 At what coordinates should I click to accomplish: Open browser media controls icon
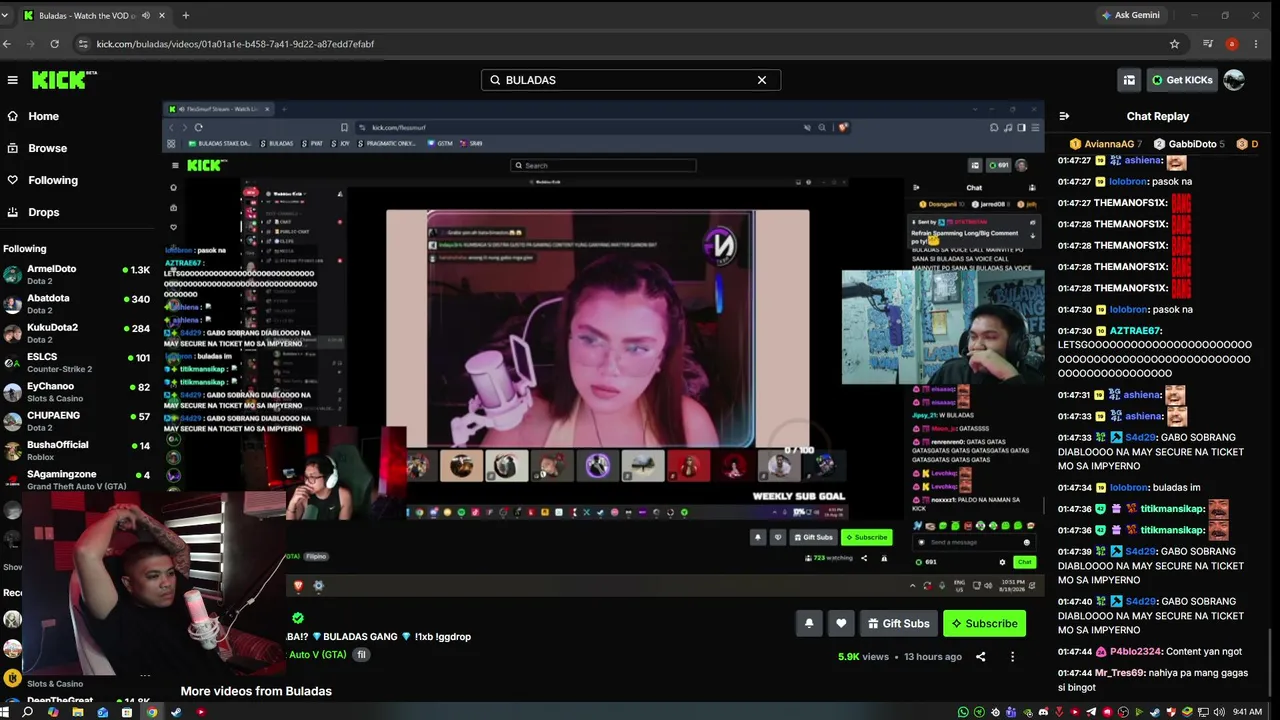[x=1208, y=44]
